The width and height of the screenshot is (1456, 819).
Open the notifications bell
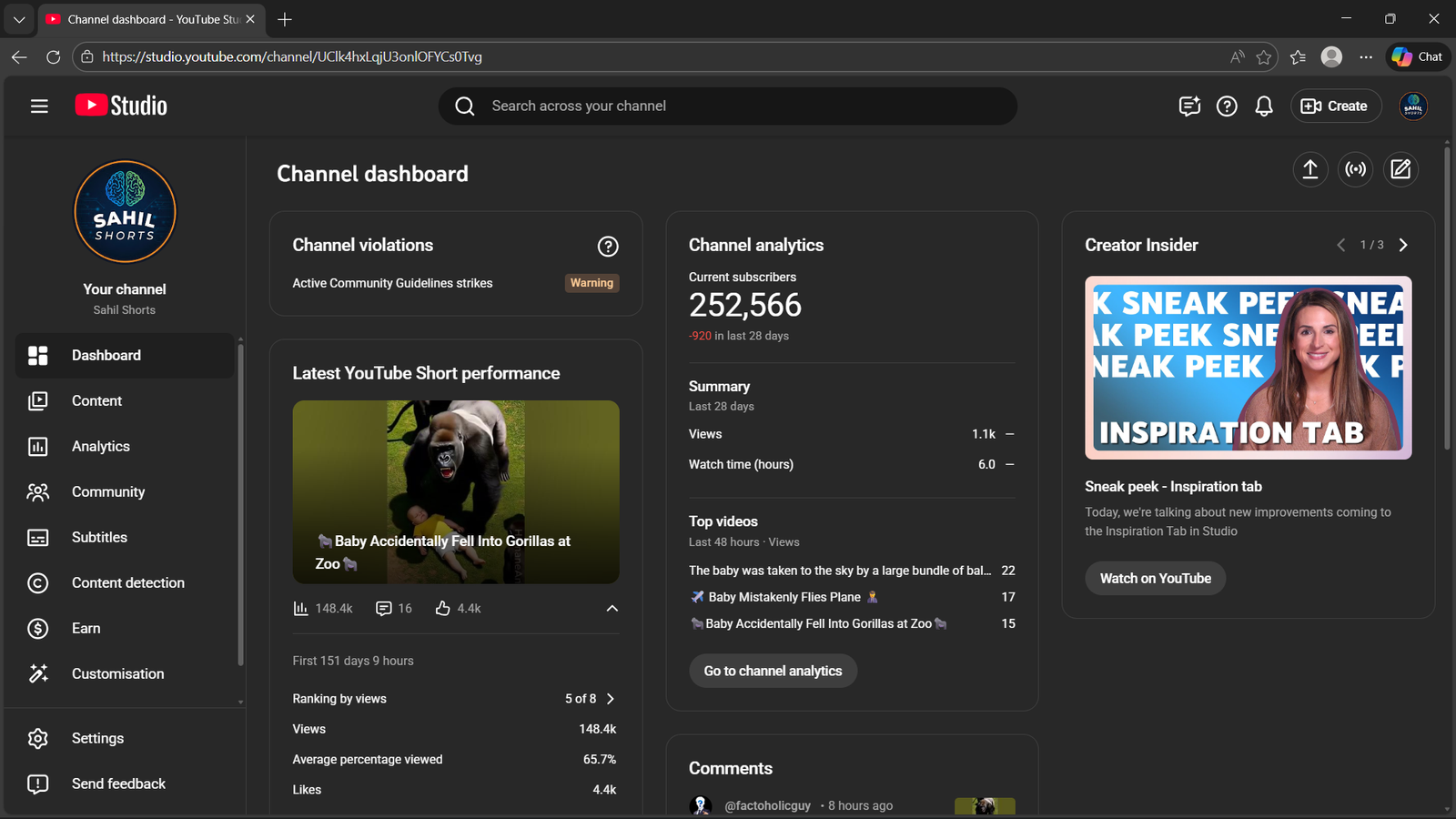(1264, 106)
